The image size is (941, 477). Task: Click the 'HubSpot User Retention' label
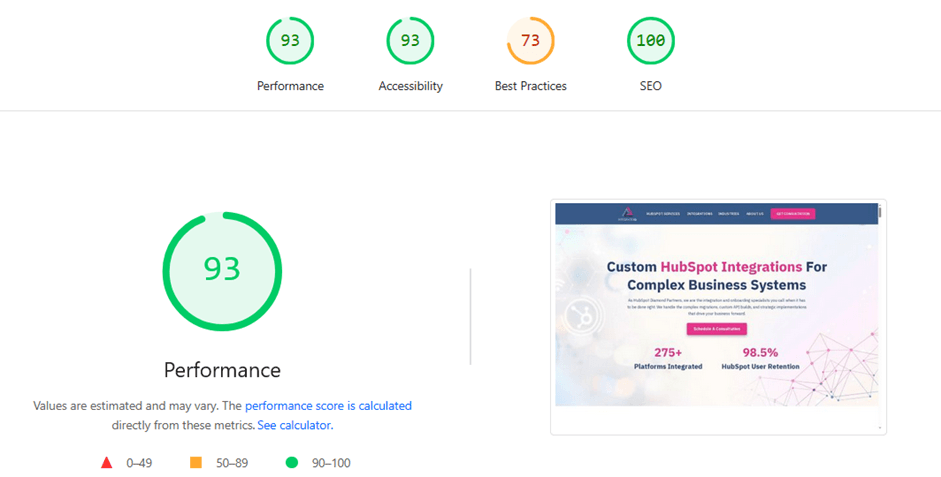tap(760, 367)
